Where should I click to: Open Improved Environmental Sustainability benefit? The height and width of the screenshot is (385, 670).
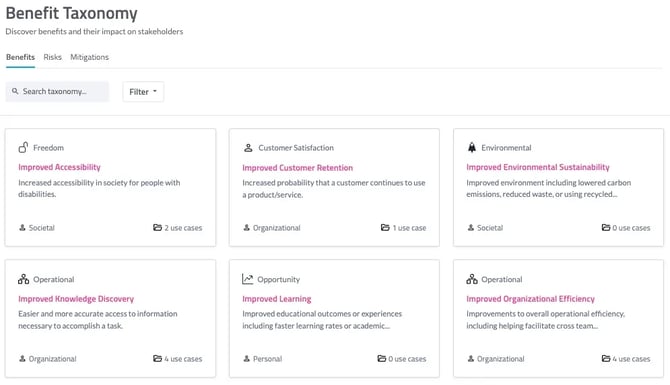[x=538, y=167]
